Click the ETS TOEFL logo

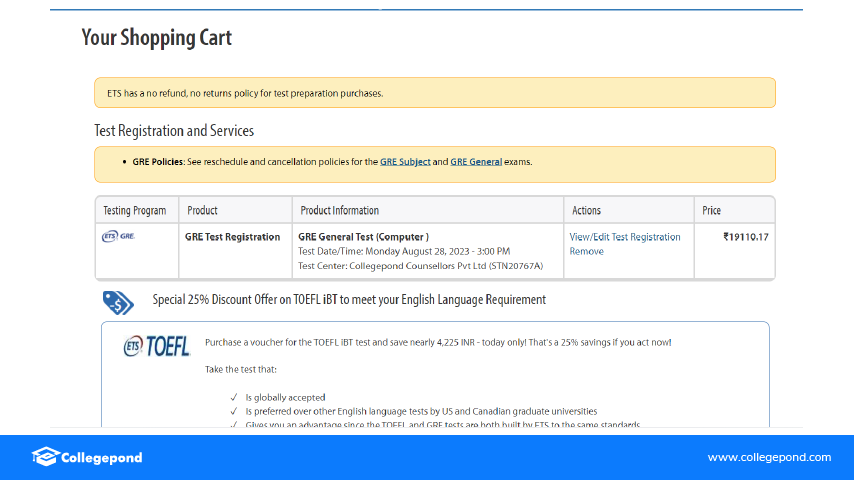(x=156, y=347)
